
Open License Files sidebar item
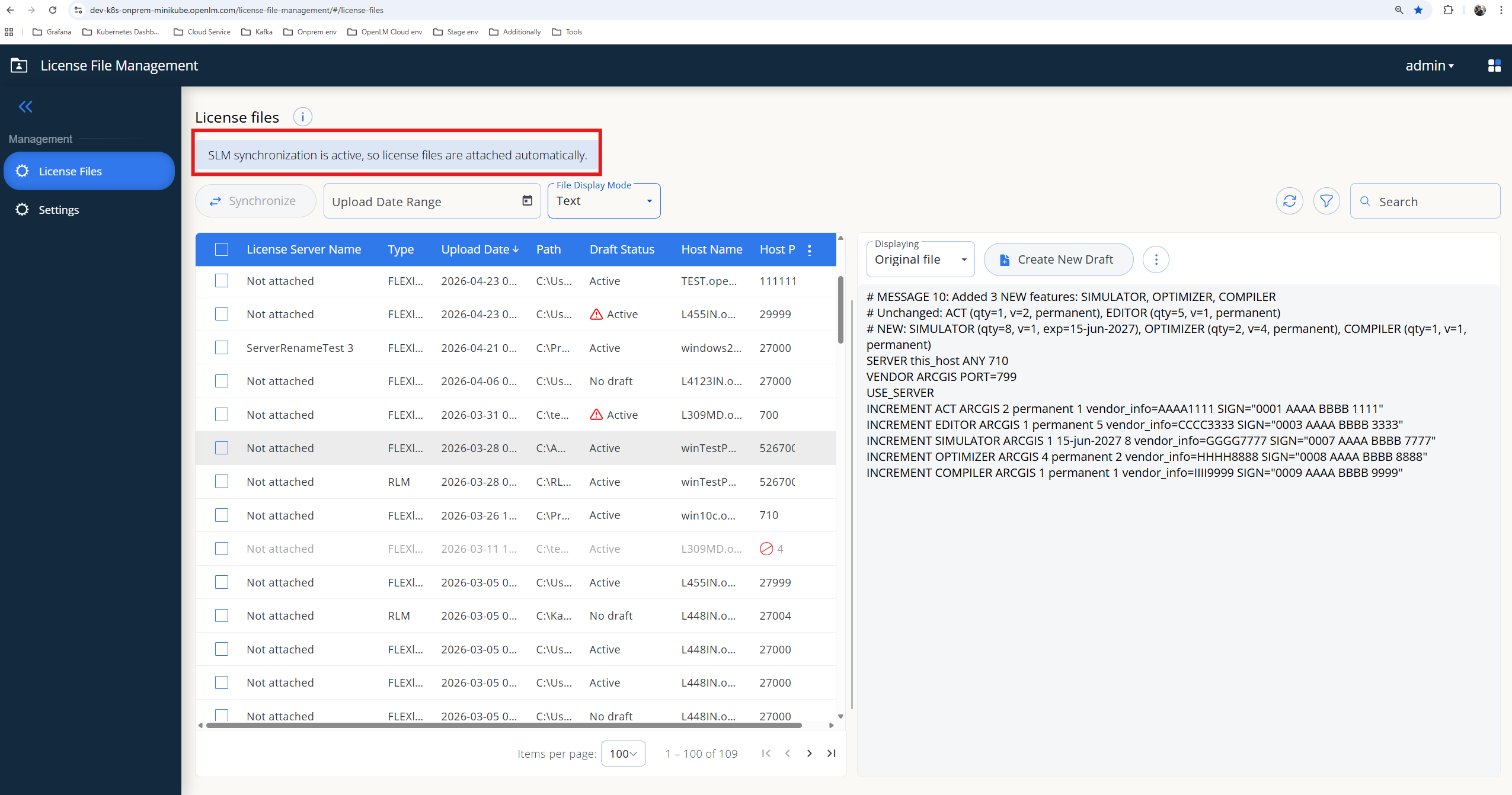tap(89, 171)
